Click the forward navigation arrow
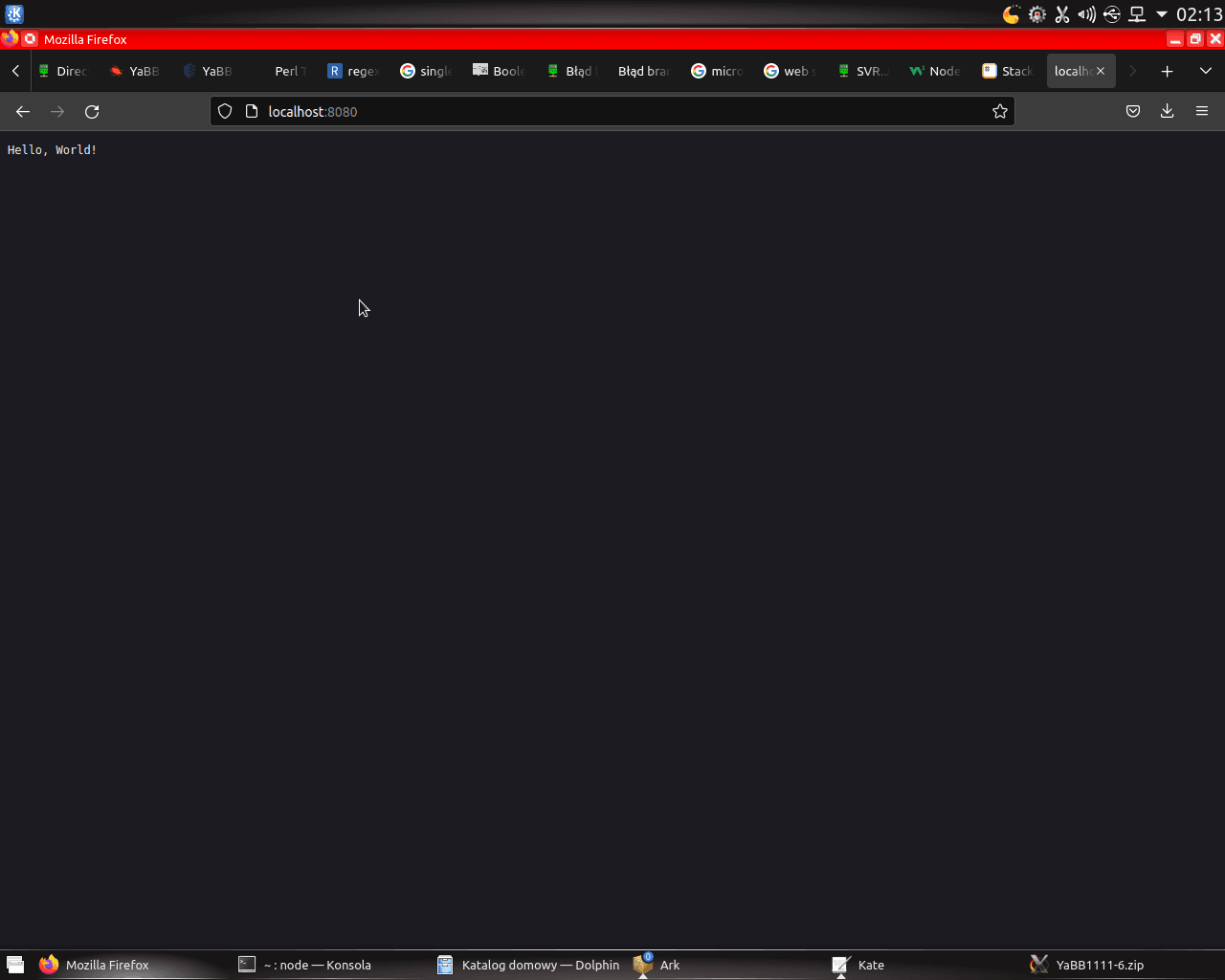 tap(57, 112)
